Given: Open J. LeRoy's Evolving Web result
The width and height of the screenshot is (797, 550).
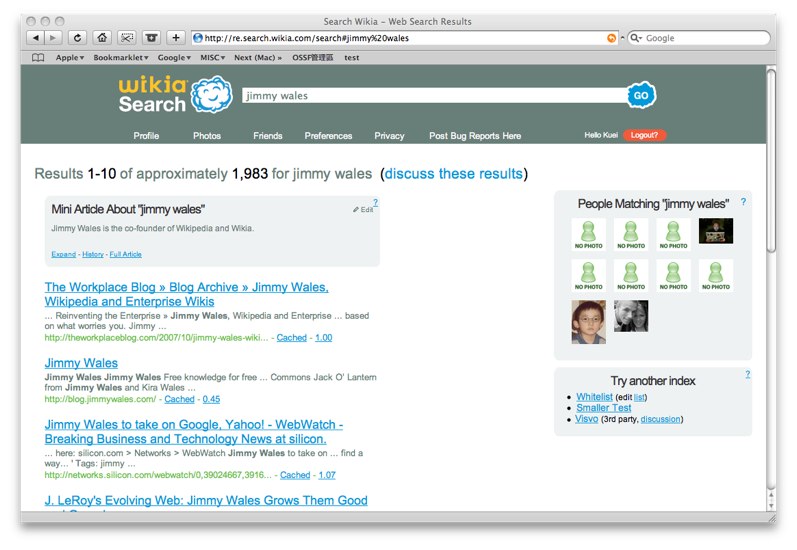Looking at the screenshot, I should pyautogui.click(x=206, y=501).
